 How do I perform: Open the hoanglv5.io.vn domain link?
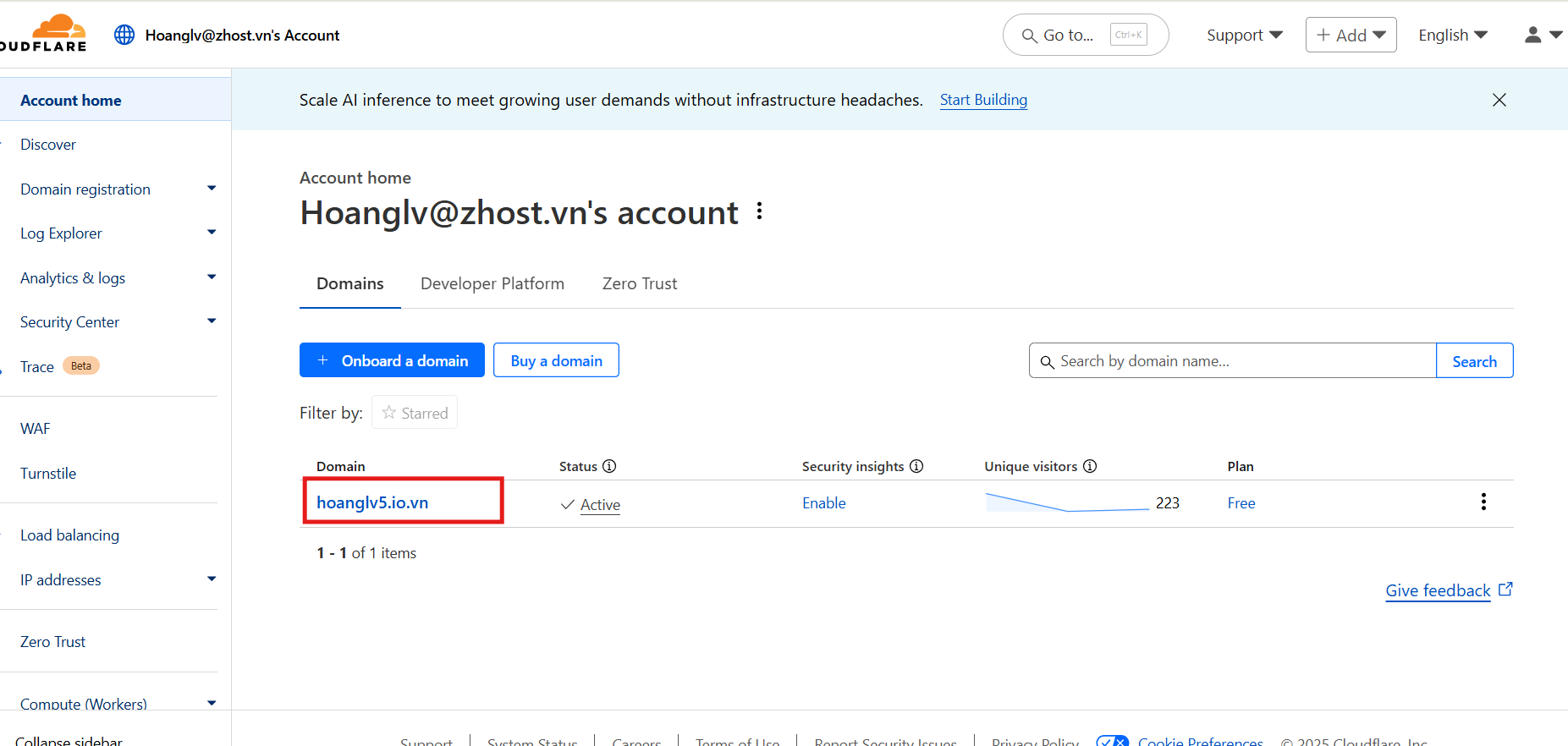(x=372, y=502)
